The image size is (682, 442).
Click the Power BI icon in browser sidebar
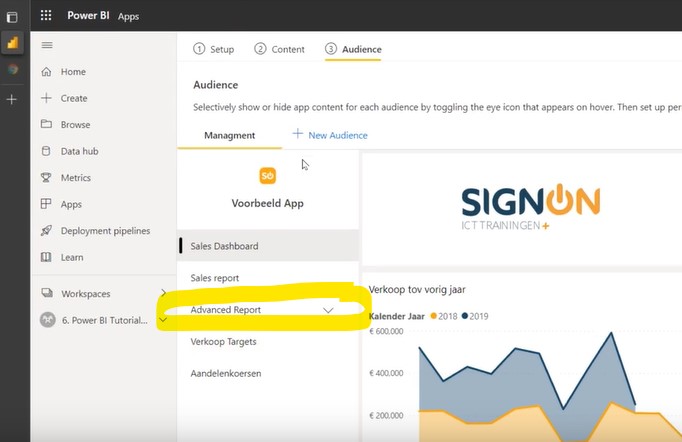12,43
